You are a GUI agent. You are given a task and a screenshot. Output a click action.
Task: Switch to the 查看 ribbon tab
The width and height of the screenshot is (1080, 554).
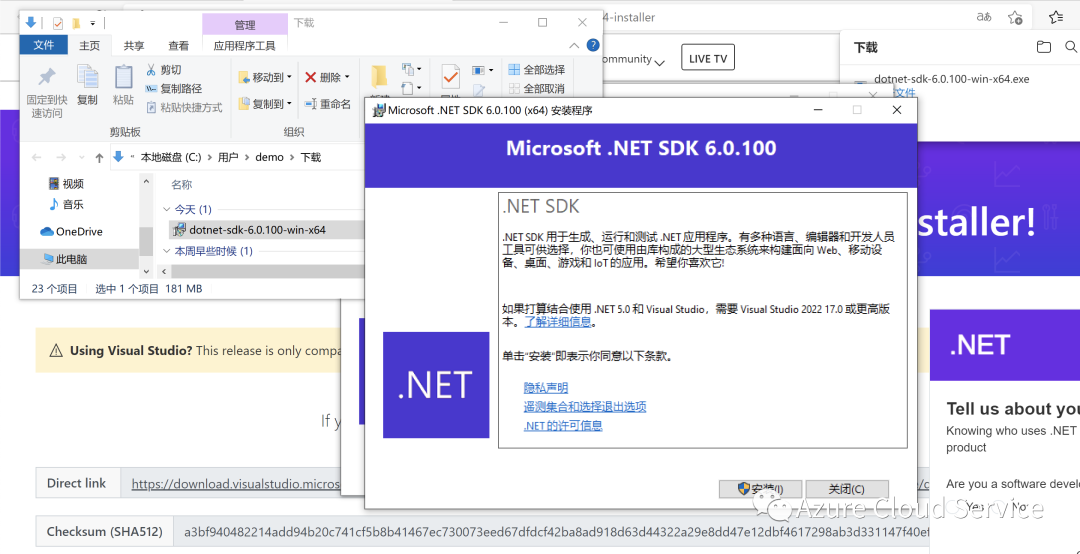point(178,45)
